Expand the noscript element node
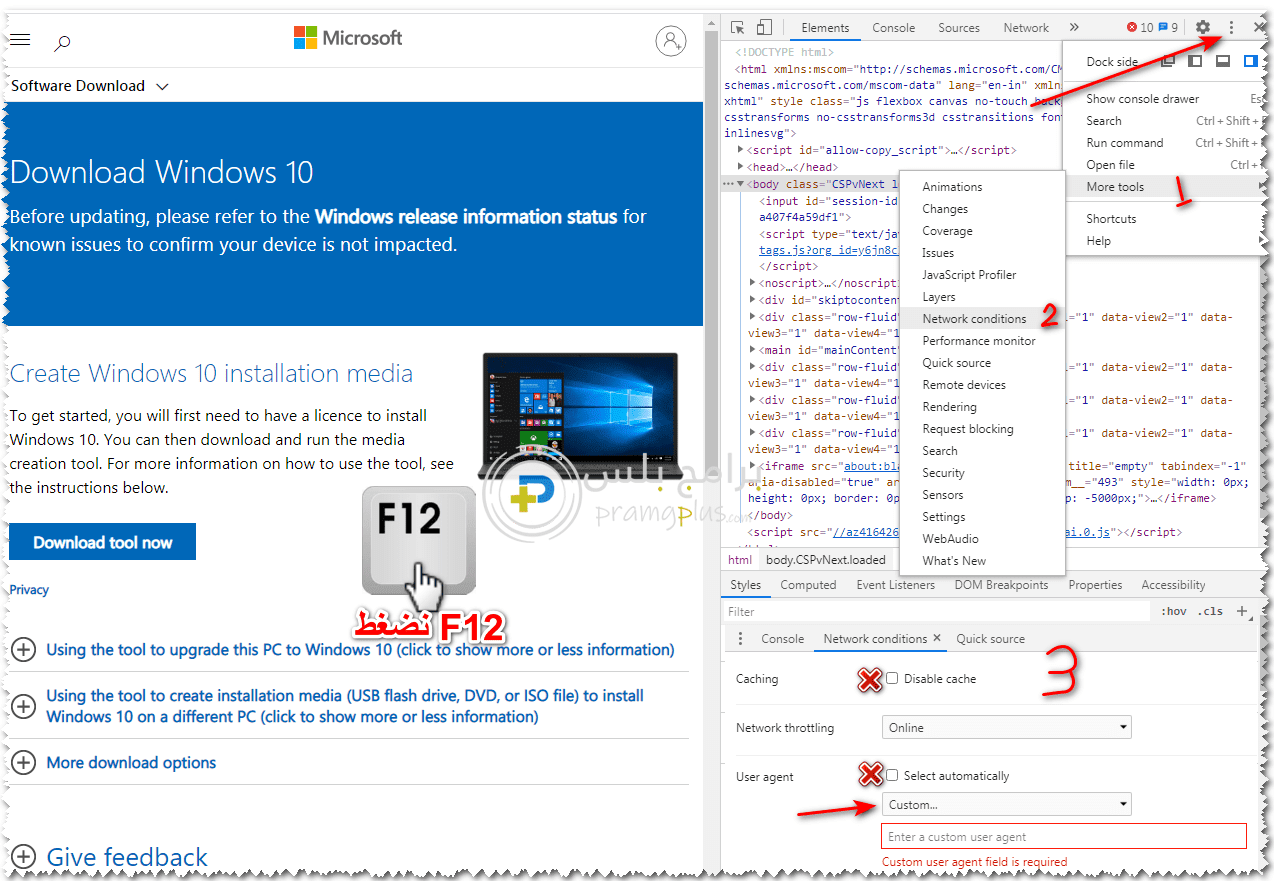The image size is (1274, 881). 752,283
